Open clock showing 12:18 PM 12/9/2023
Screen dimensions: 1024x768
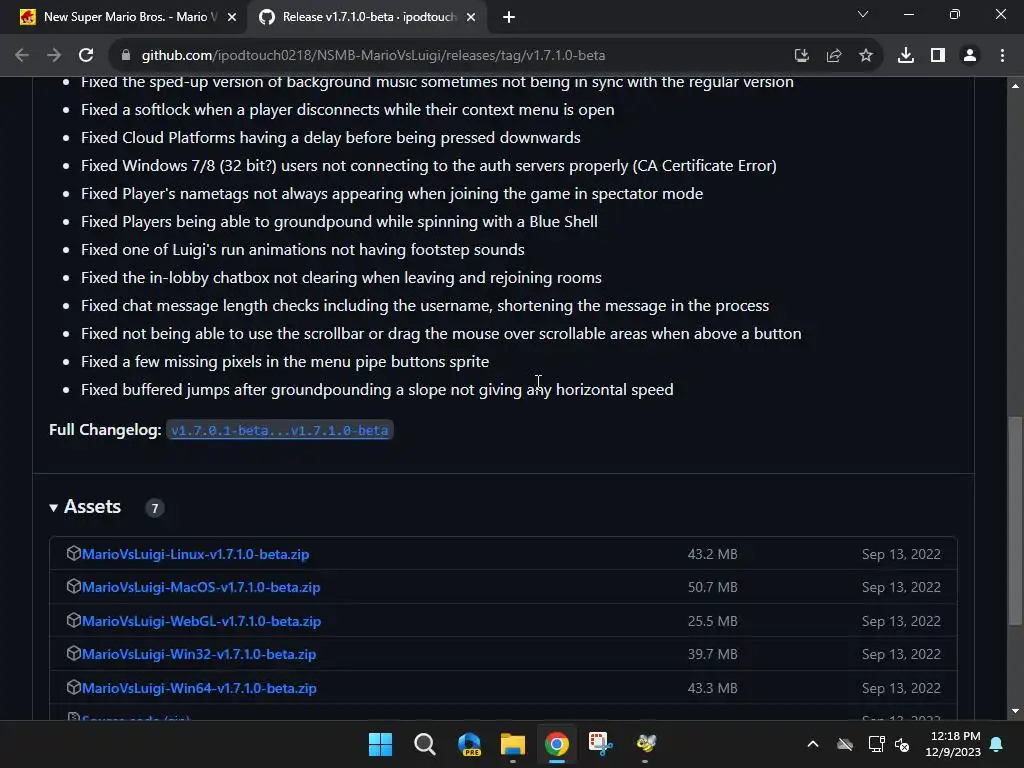(x=953, y=744)
